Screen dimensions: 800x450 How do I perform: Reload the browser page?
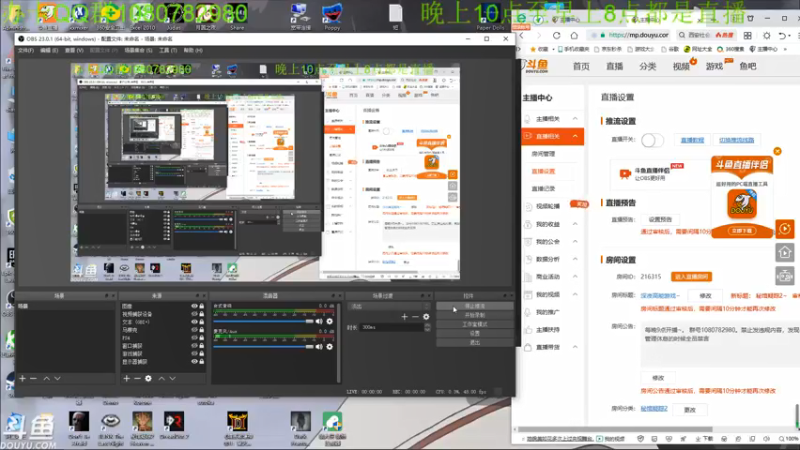point(557,35)
